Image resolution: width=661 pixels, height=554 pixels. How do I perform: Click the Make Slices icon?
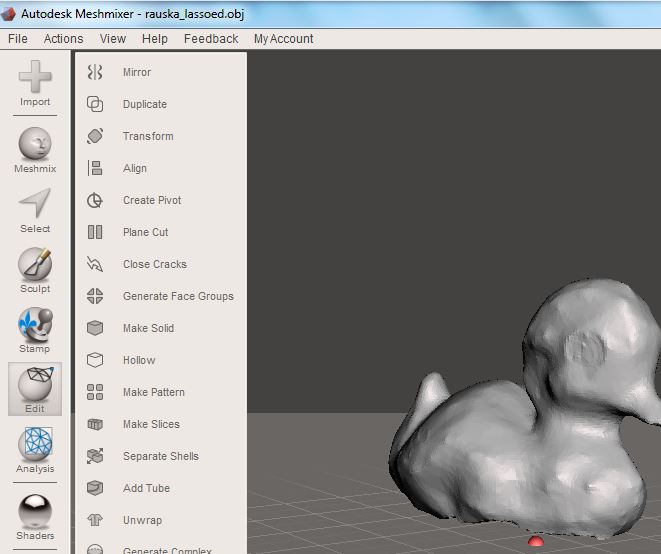[95, 424]
